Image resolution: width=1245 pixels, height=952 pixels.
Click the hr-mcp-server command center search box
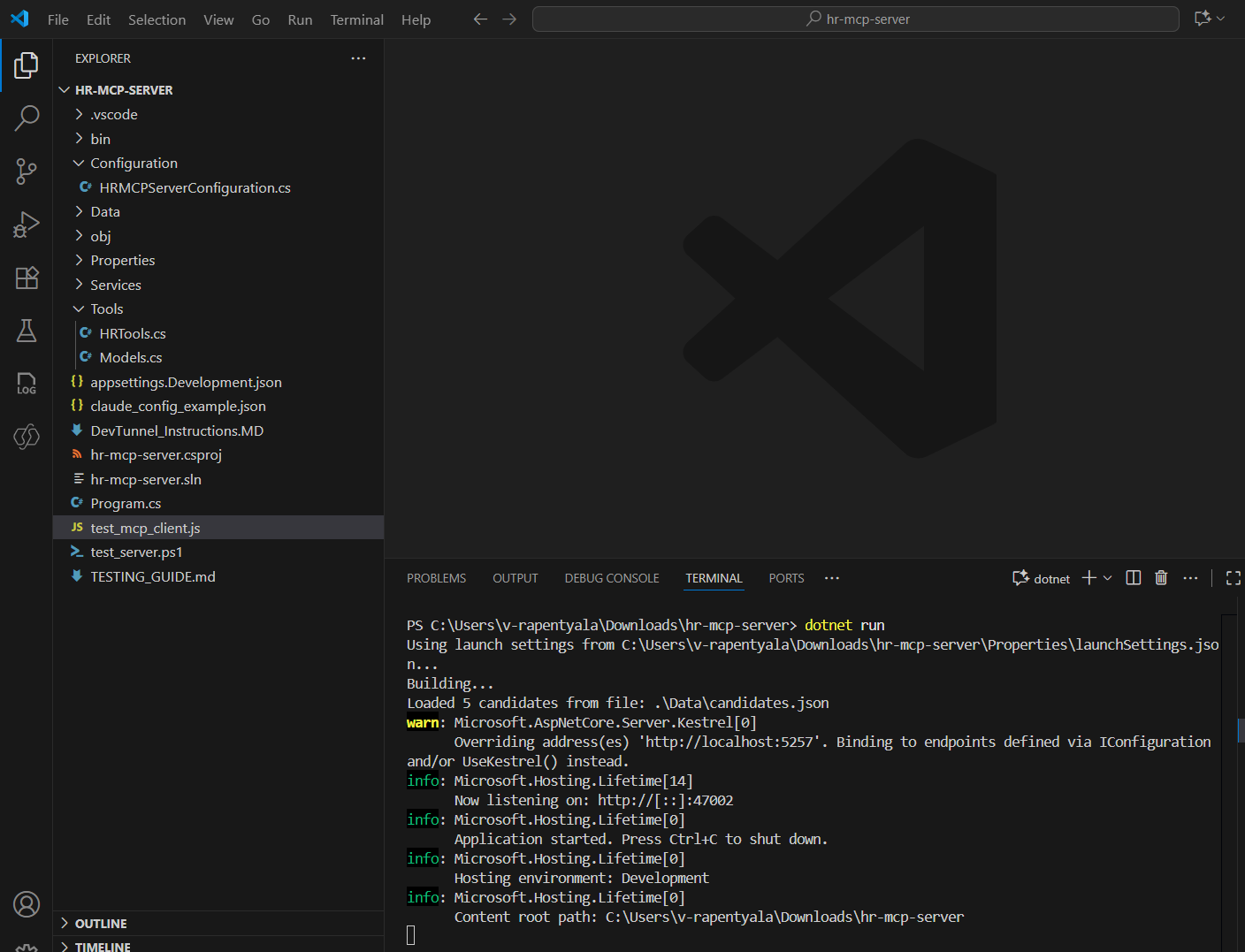[855, 19]
